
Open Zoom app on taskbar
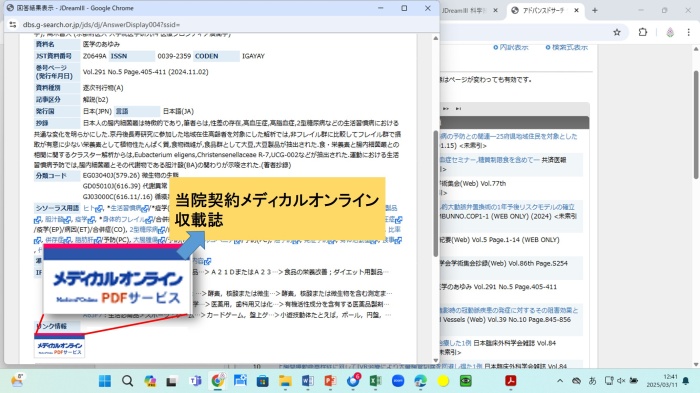(398, 381)
